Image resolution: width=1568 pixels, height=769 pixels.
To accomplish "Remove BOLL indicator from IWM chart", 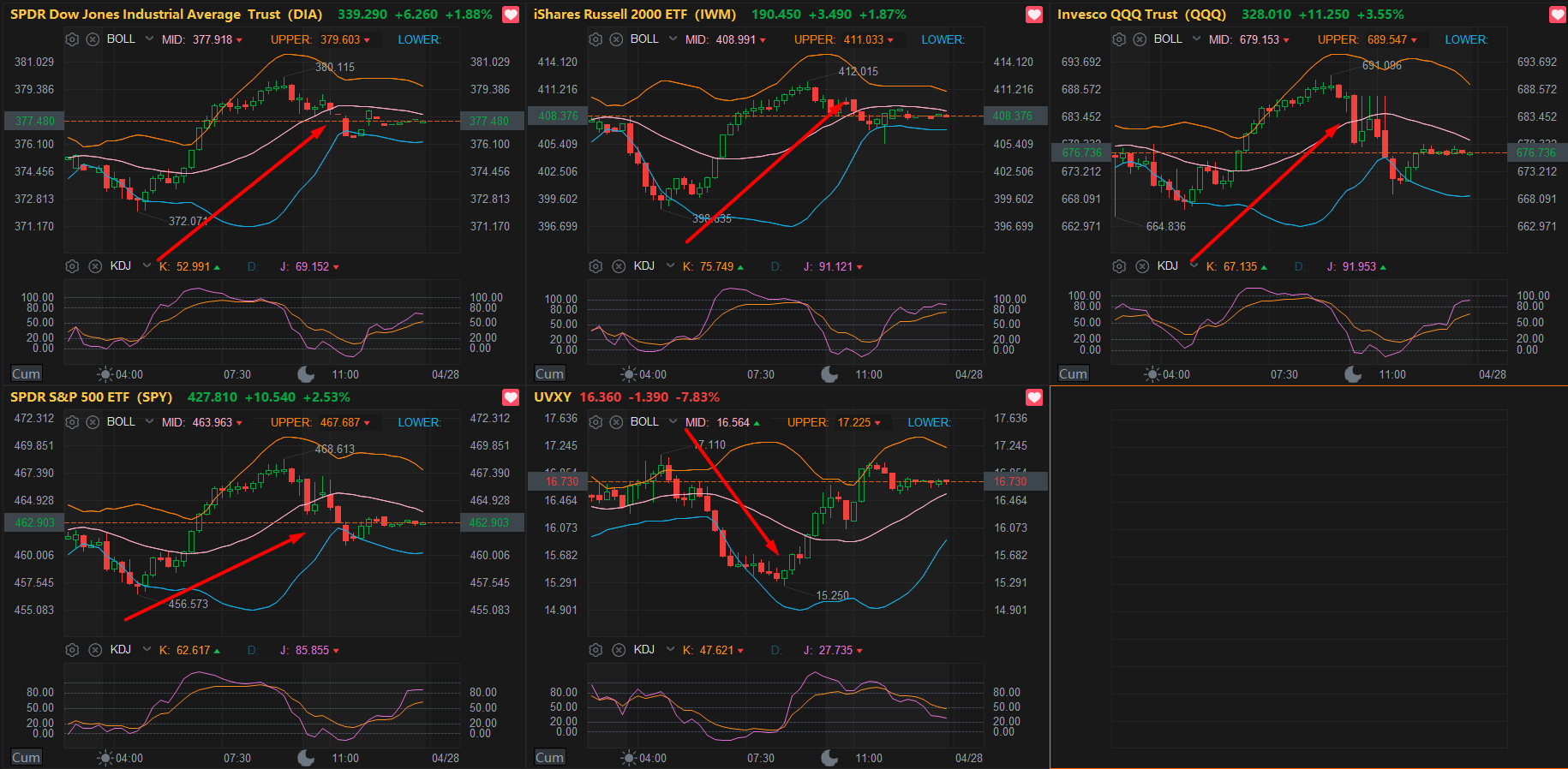I will (x=616, y=39).
